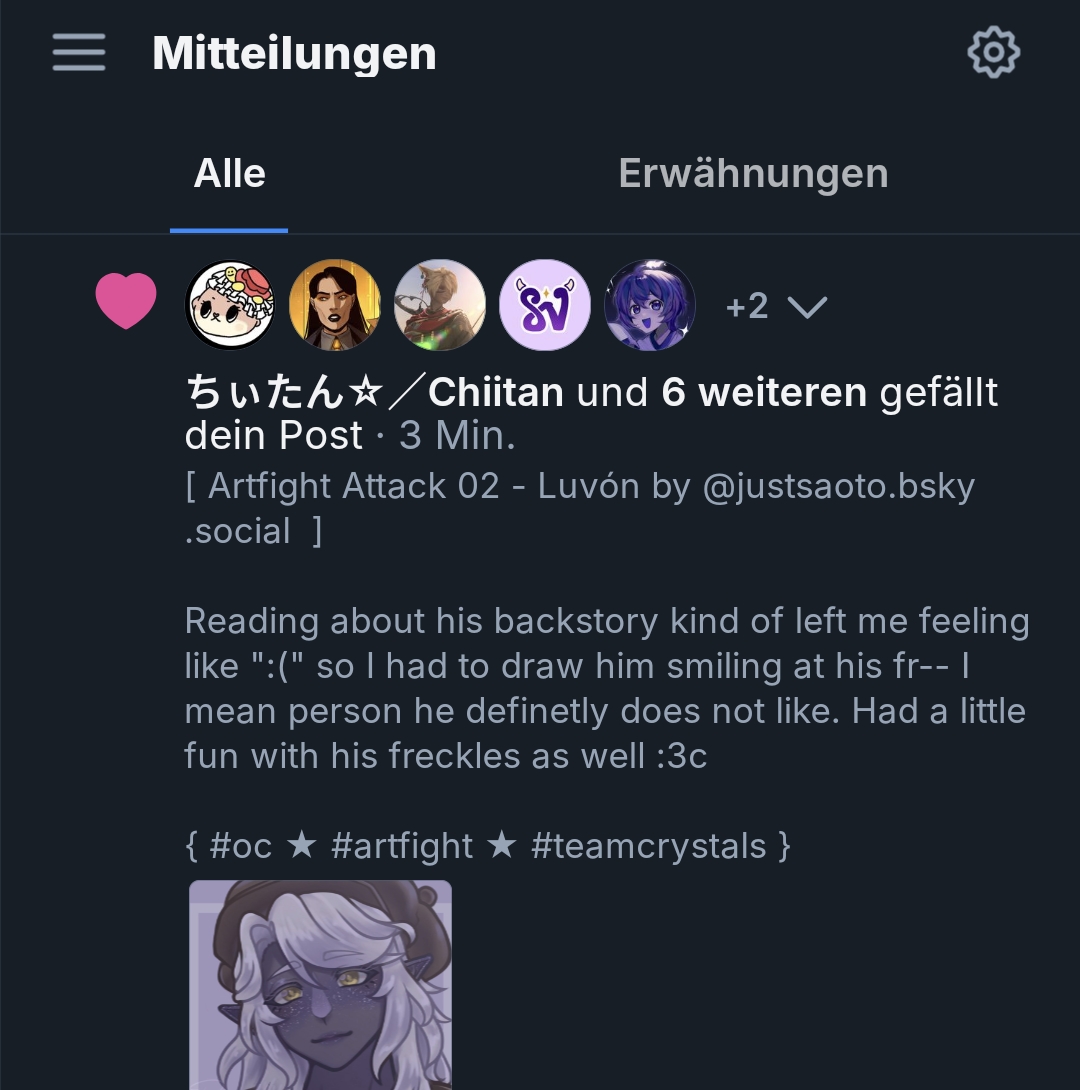The height and width of the screenshot is (1090, 1080).
Task: Open the #artfight hashtag
Action: coord(401,846)
